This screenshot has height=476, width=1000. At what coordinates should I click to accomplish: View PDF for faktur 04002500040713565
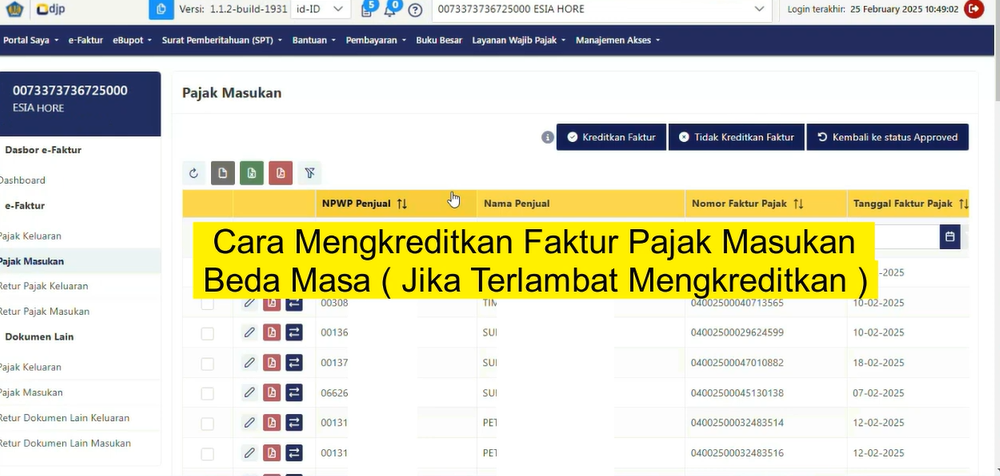click(272, 302)
